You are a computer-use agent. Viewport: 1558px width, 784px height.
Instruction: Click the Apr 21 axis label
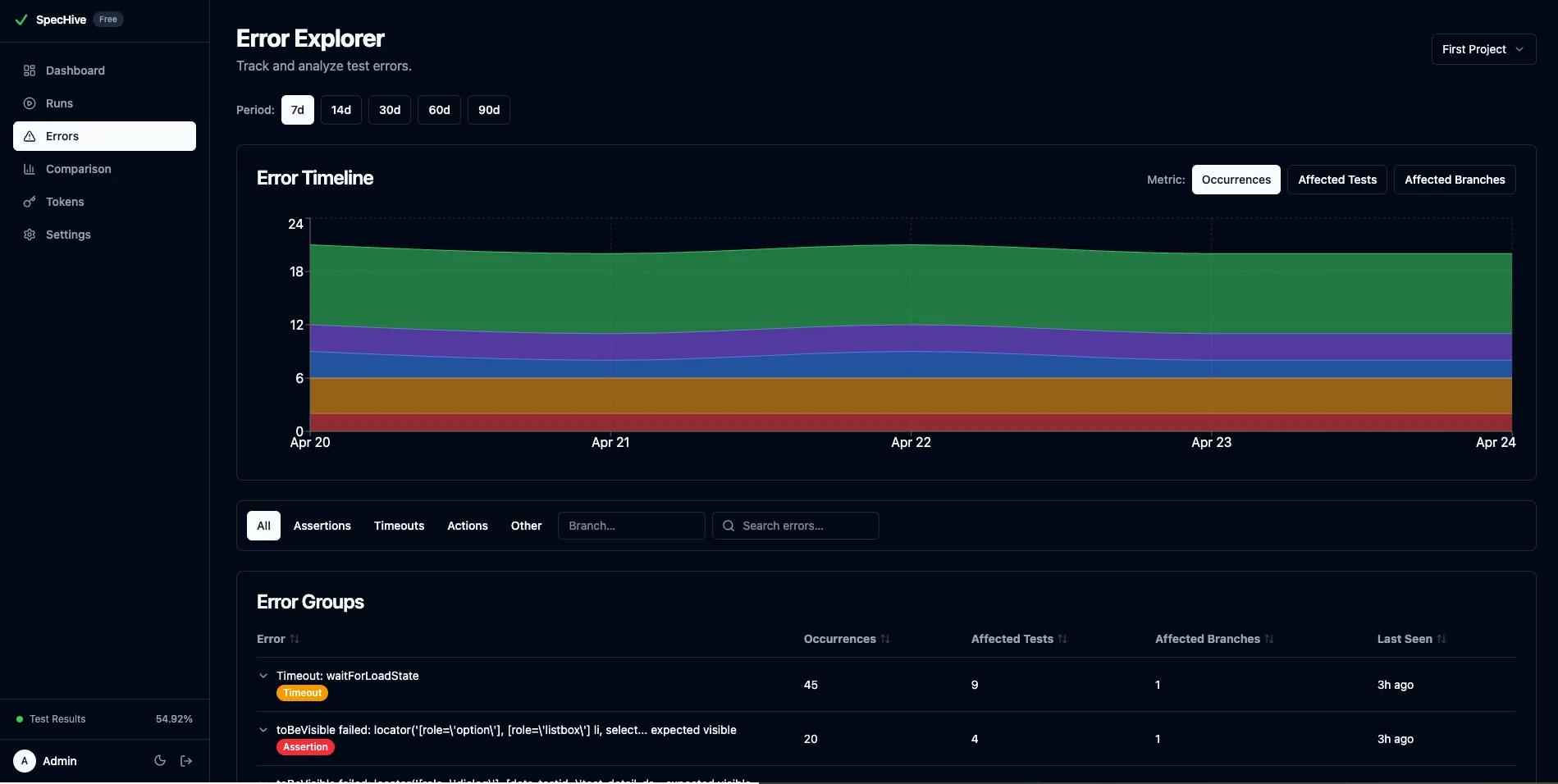[610, 442]
